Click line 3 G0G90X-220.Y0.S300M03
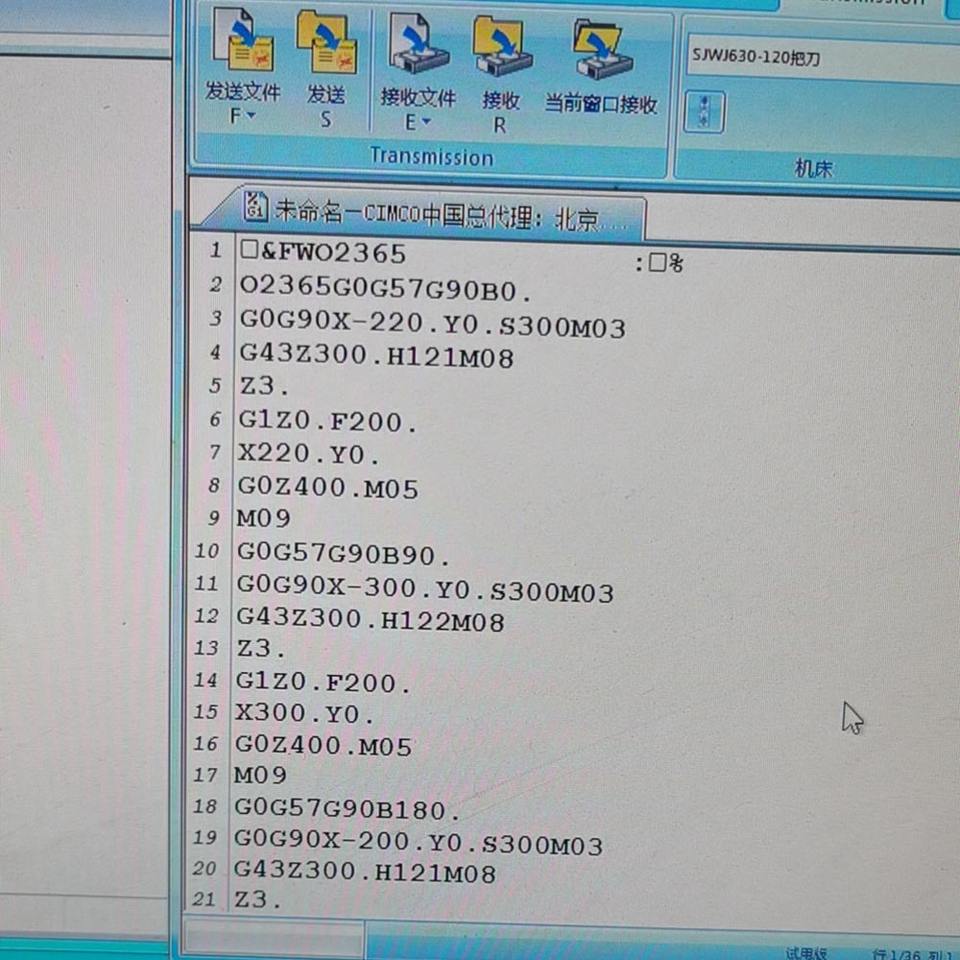Screen dimensions: 960x960 click(x=432, y=324)
